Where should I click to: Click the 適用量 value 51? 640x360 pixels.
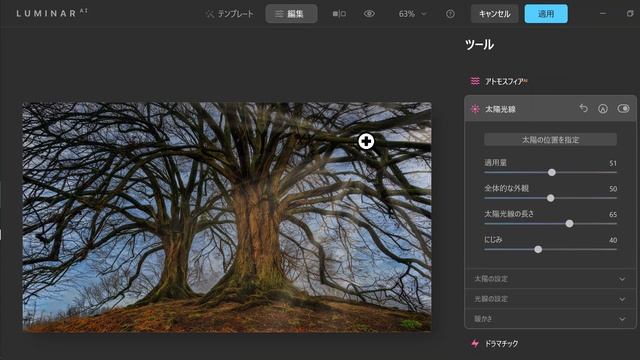[613, 163]
